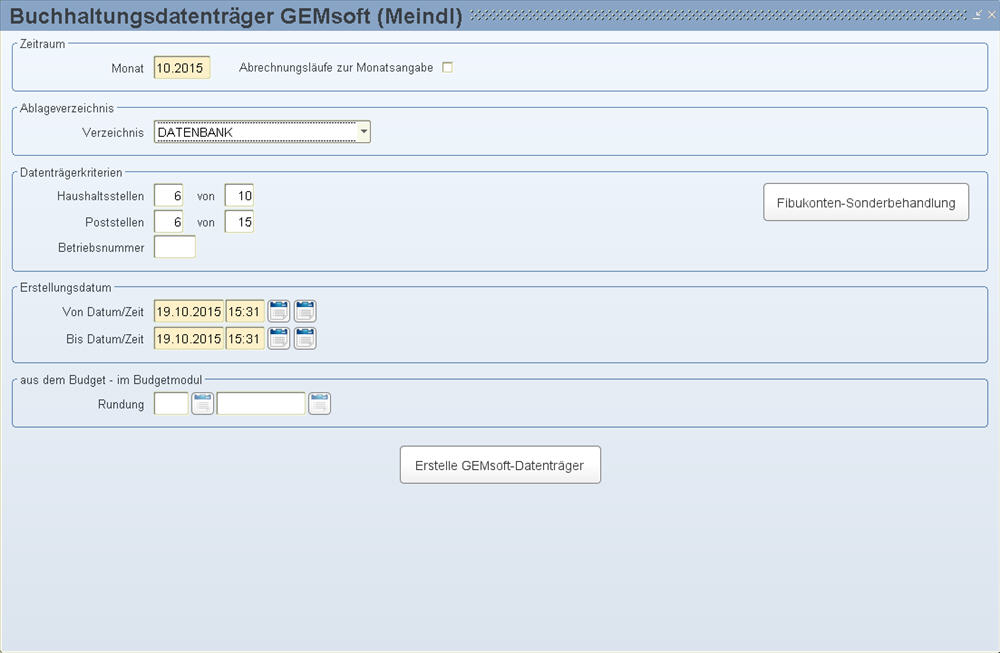Minimize window via title bar arrow icon
Image resolution: width=1000 pixels, height=653 pixels.
[x=977, y=14]
